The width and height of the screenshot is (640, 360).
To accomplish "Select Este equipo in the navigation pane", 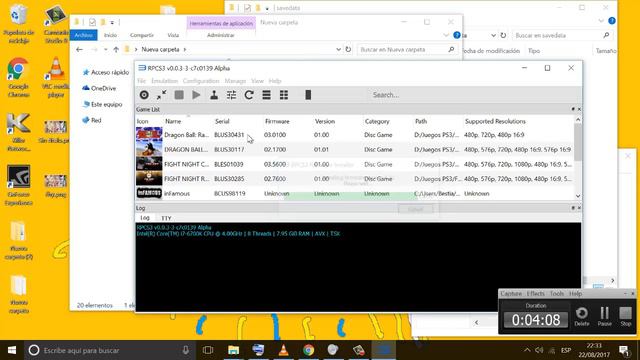I will click(x=102, y=104).
